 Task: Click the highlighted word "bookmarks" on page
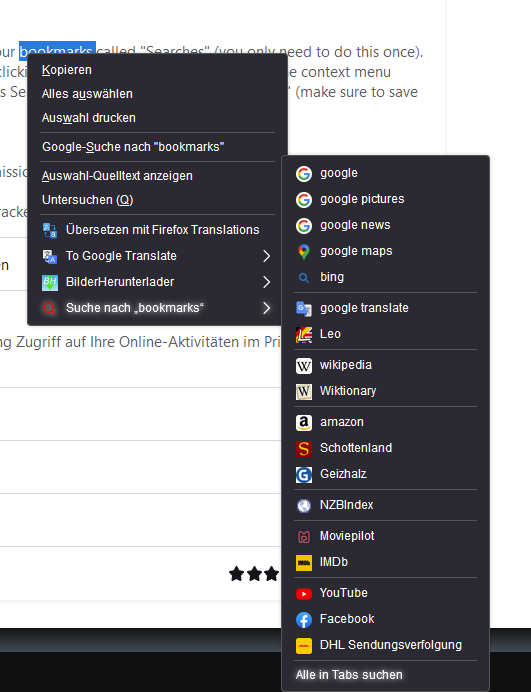click(x=57, y=51)
